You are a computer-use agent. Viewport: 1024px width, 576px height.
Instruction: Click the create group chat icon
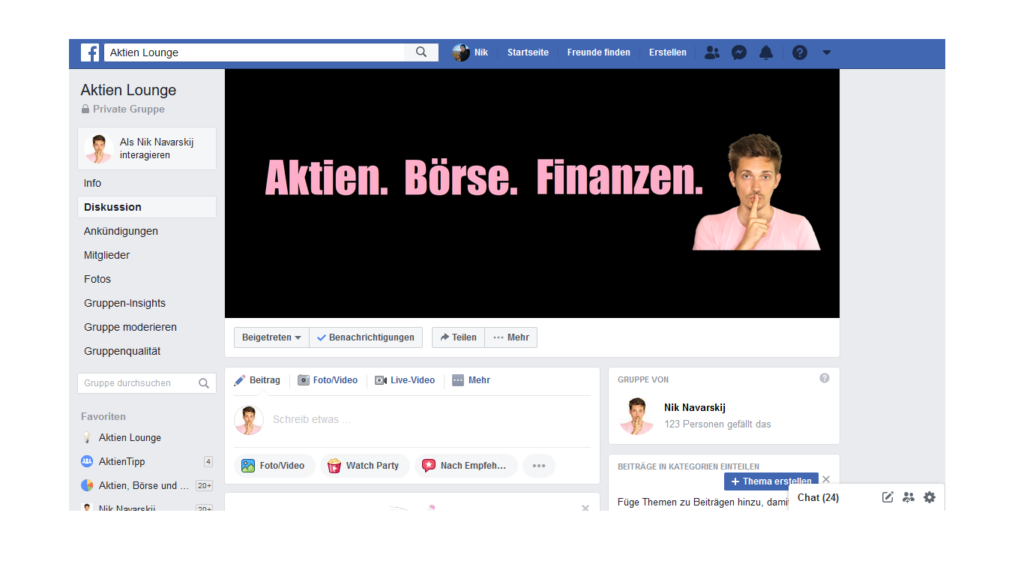(908, 498)
